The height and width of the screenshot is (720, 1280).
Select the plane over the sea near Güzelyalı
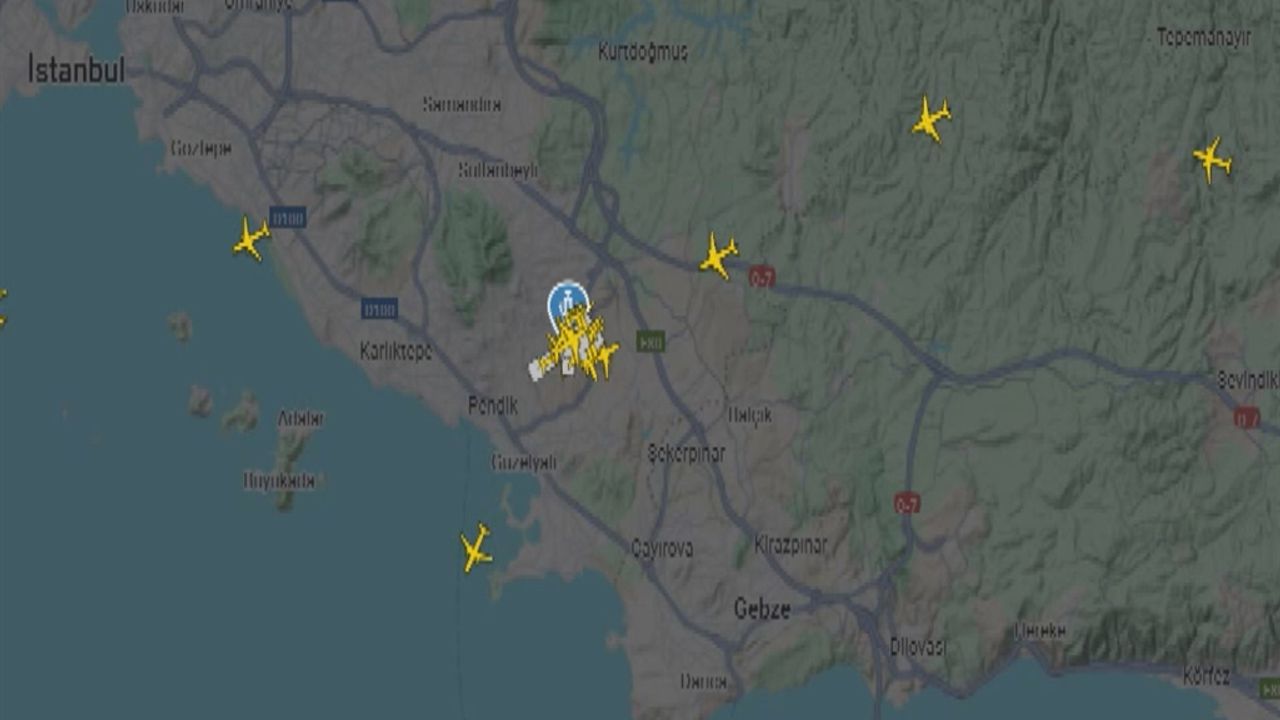(x=476, y=549)
